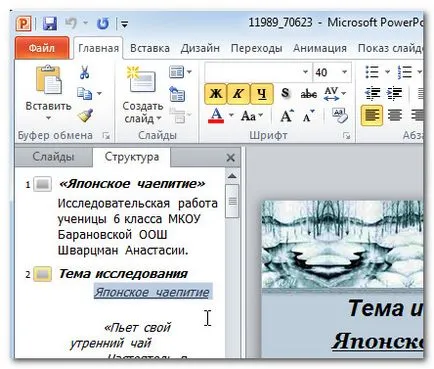Open Буфер обмена dialog launcher
434x369 pixels.
[x=106, y=135]
